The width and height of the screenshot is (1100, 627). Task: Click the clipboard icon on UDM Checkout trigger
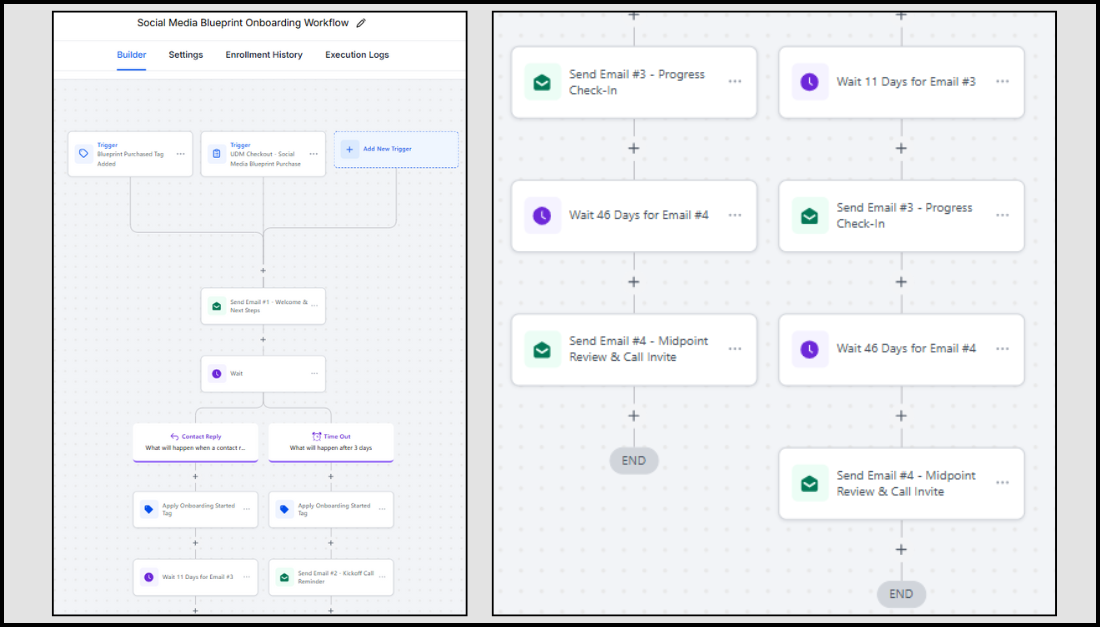coord(216,153)
